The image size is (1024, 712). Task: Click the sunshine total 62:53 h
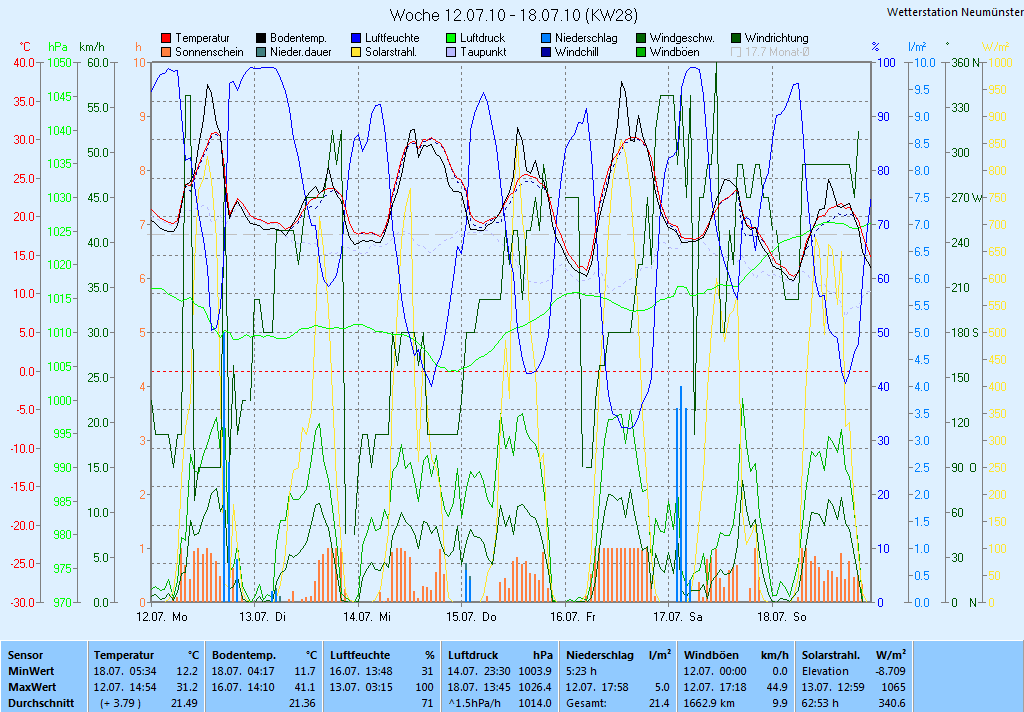click(820, 704)
